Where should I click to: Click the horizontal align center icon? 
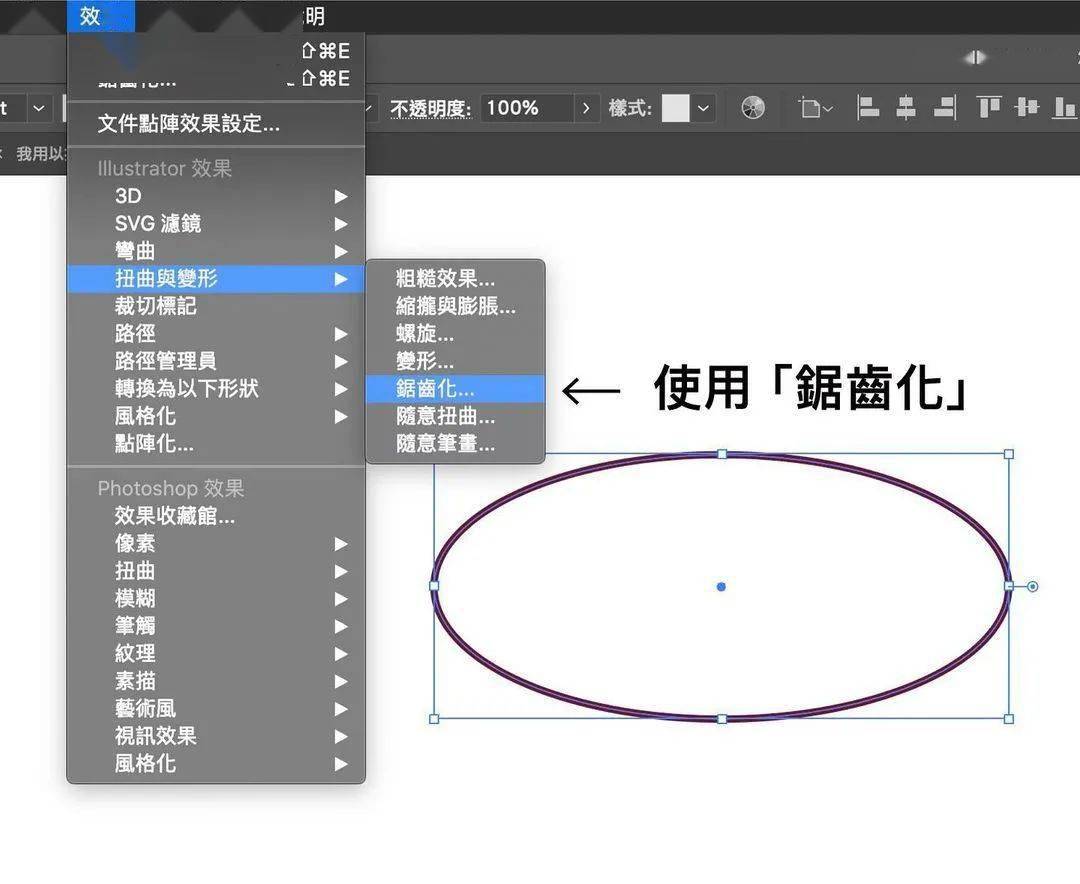[x=906, y=108]
